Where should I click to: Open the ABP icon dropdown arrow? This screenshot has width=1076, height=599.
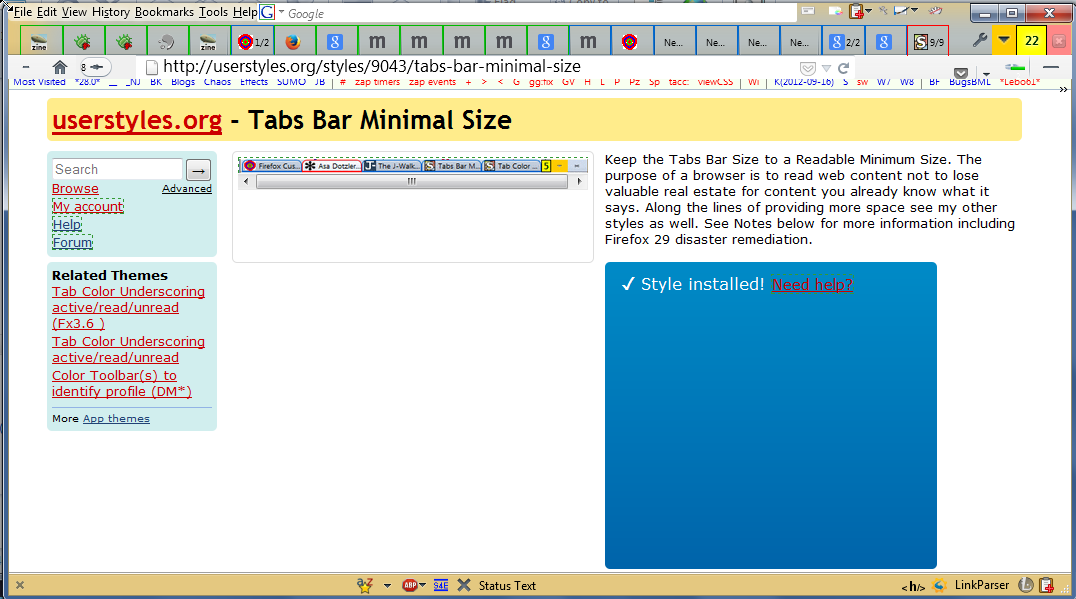coord(422,585)
